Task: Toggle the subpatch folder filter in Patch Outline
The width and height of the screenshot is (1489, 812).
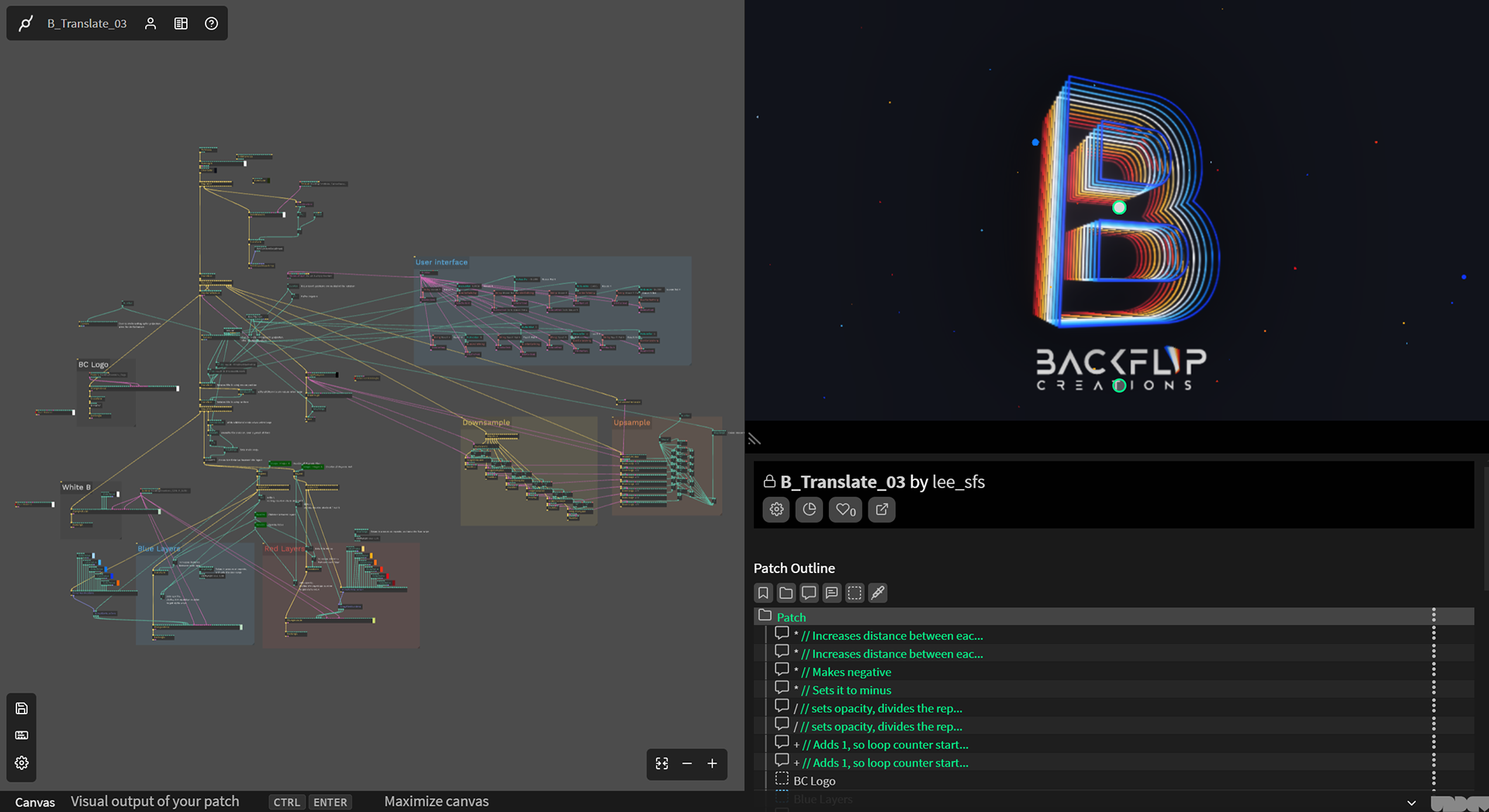Action: [x=786, y=593]
